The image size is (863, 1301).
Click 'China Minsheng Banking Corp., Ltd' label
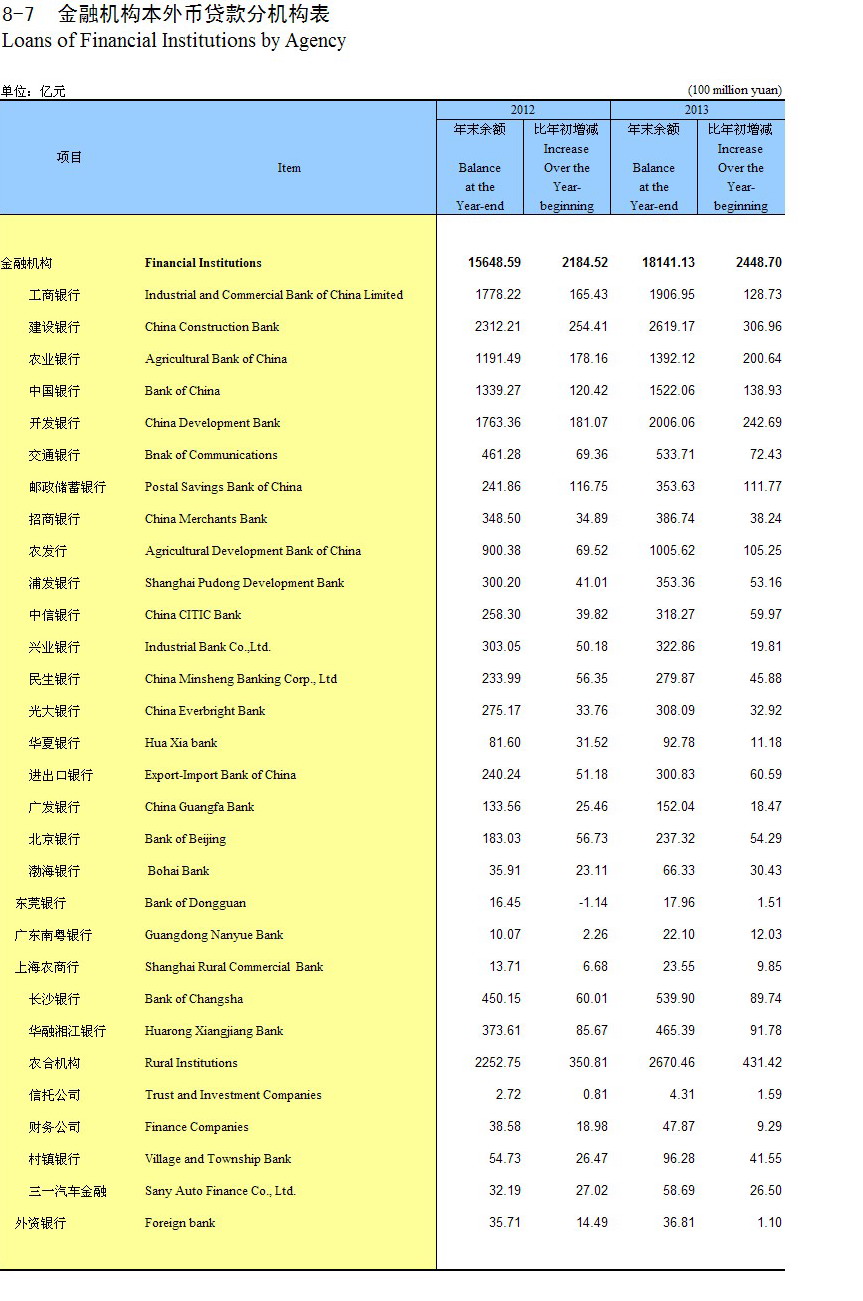click(241, 679)
